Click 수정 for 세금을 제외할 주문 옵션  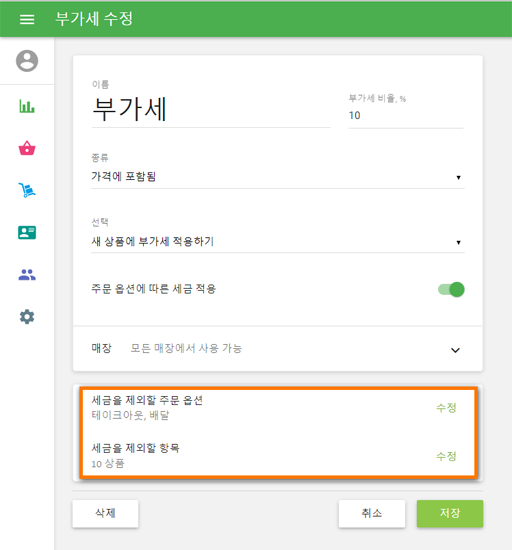coord(446,408)
